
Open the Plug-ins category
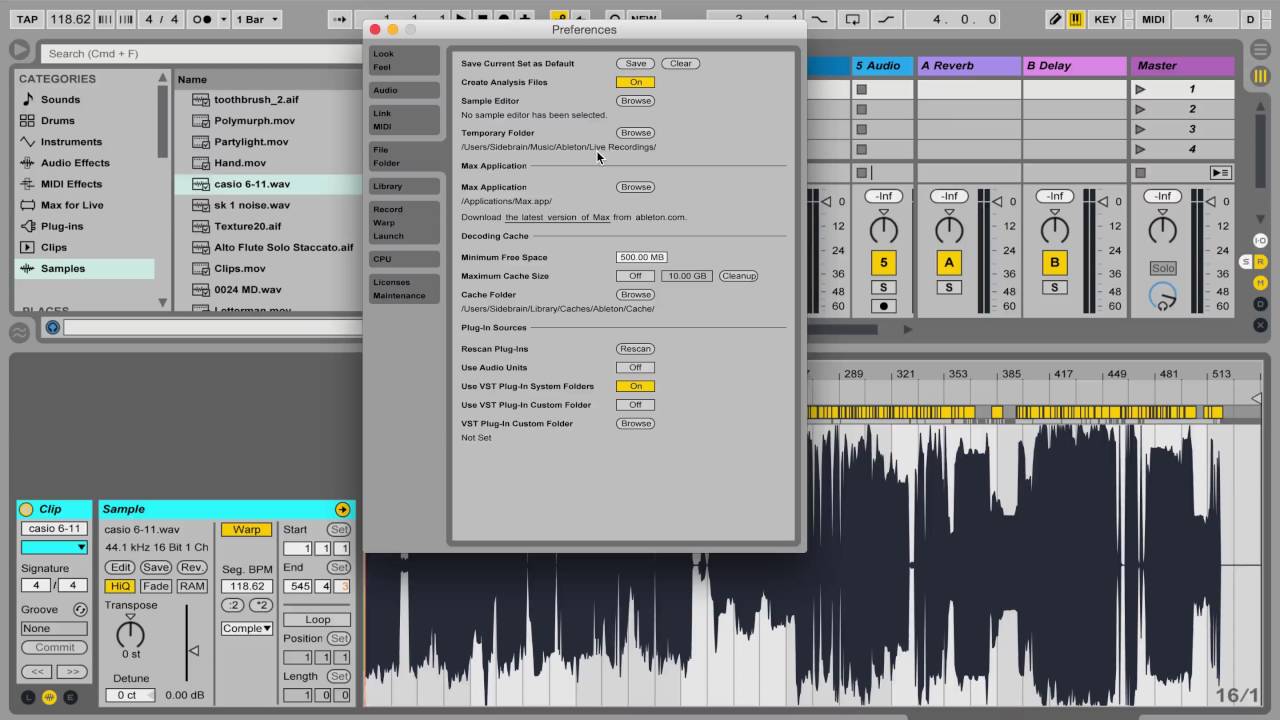click(62, 226)
